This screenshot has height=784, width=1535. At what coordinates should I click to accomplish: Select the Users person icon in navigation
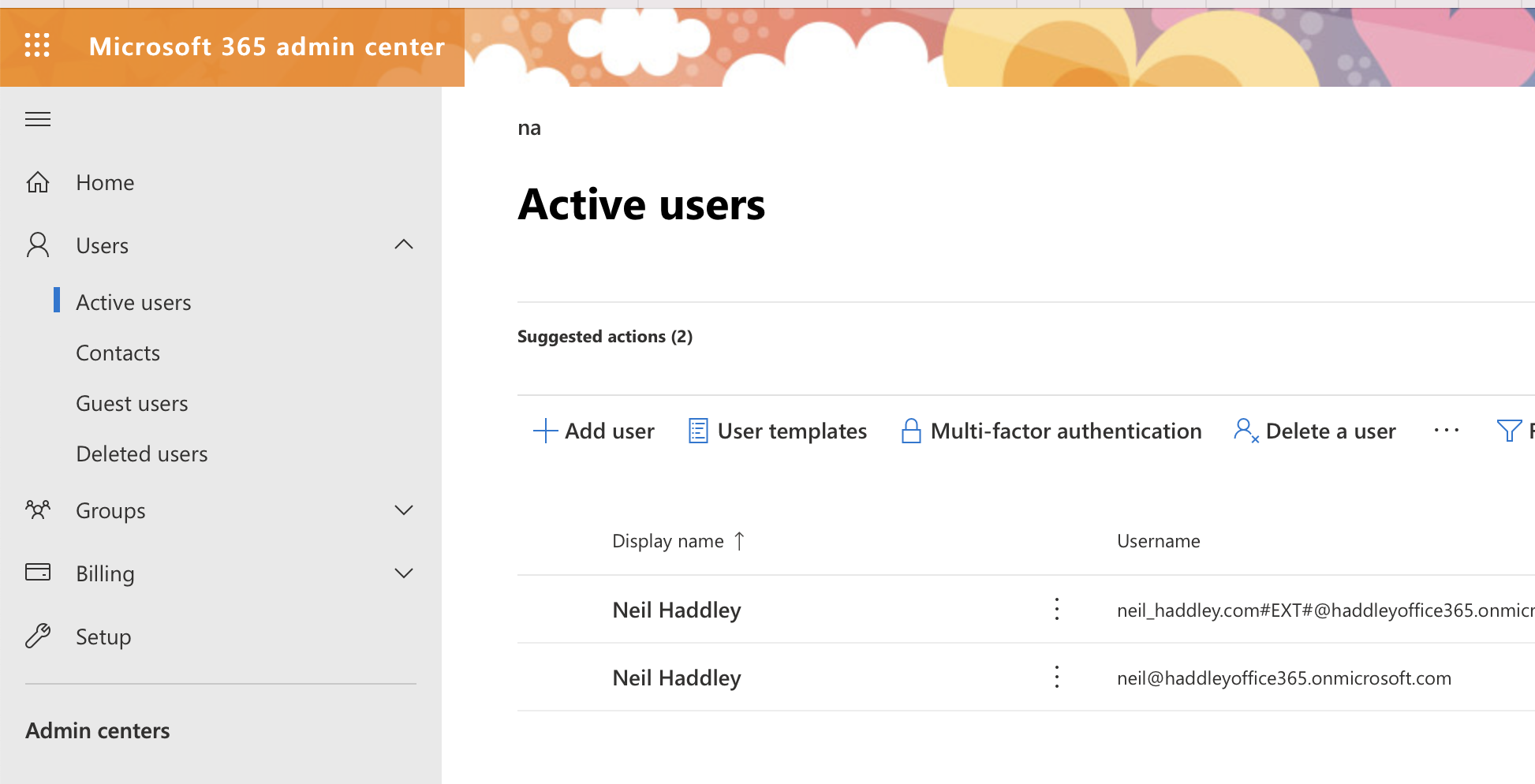(x=37, y=245)
